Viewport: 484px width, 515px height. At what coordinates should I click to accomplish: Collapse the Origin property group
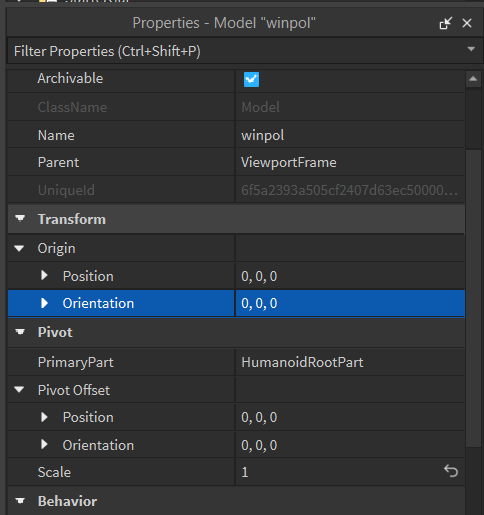coord(19,248)
